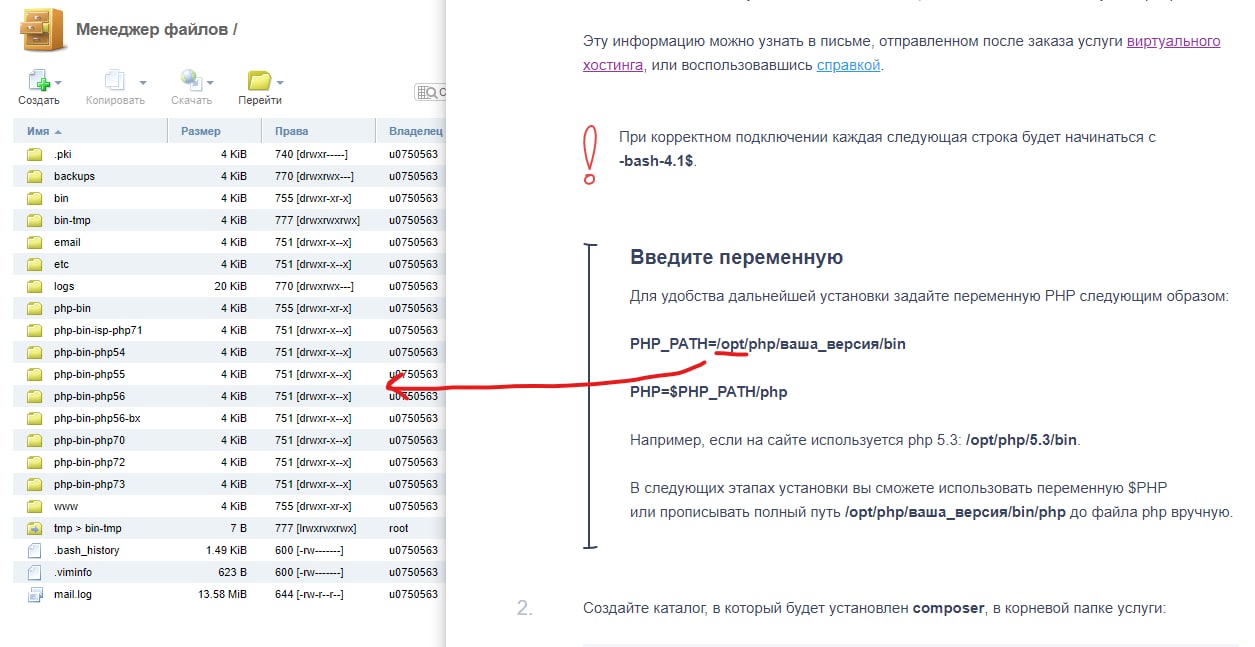Click the search box in the file manager
The image size is (1255, 647).
tap(430, 92)
